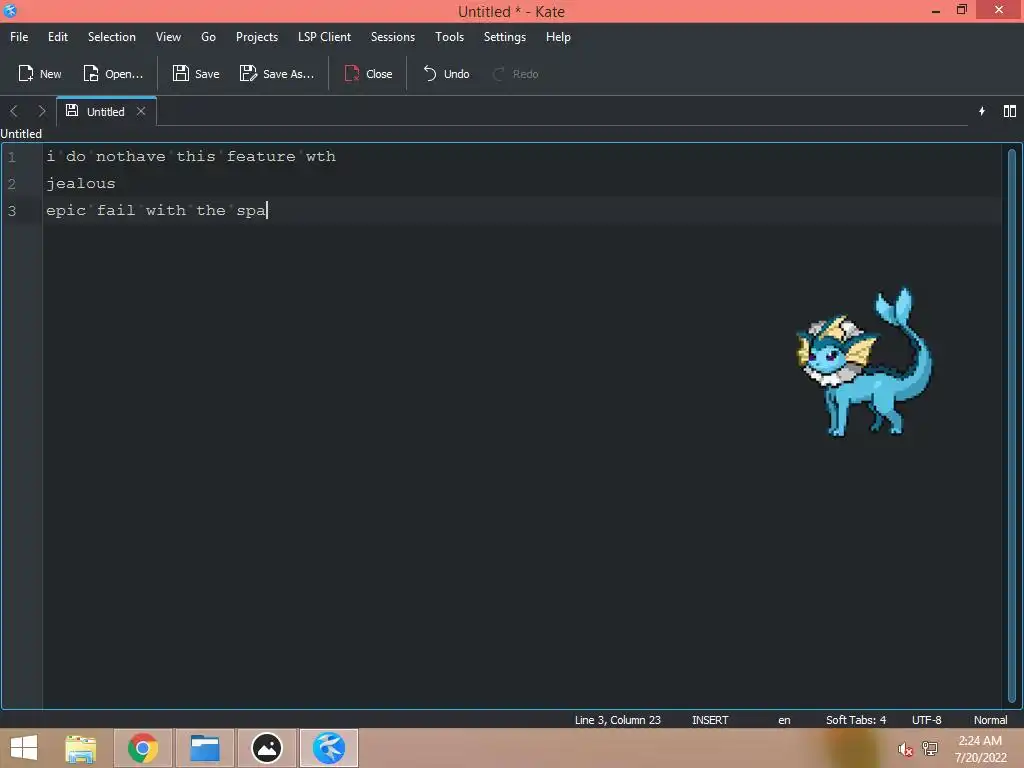The width and height of the screenshot is (1024, 768).
Task: Open the Selection menu
Action: [112, 37]
